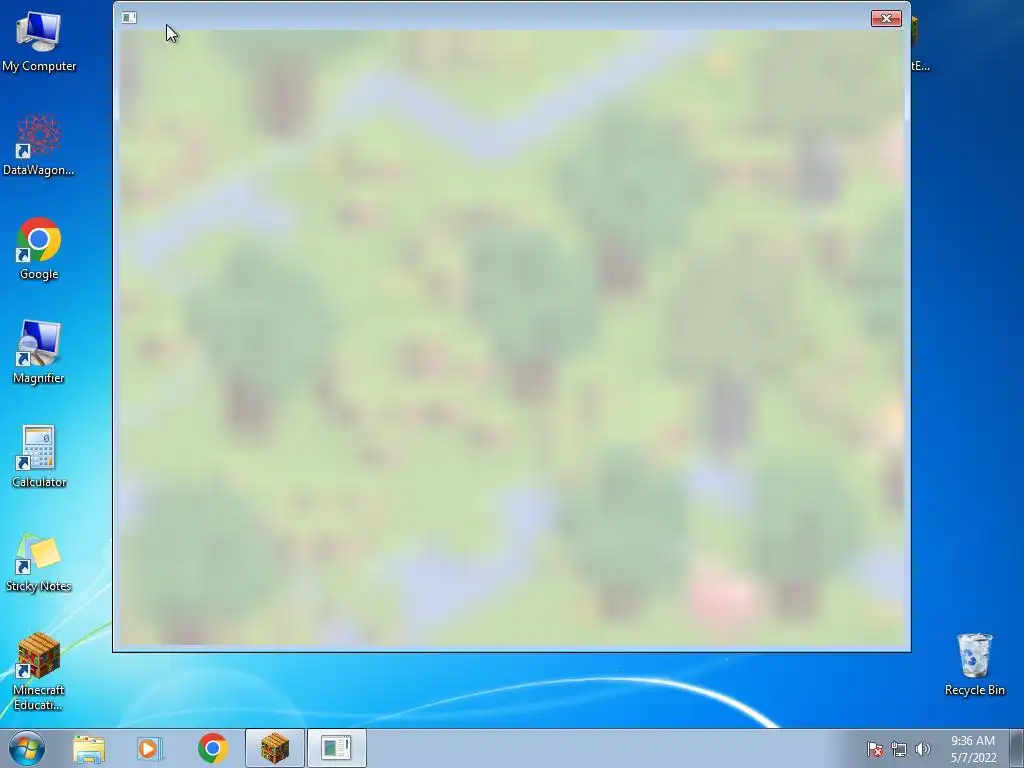Viewport: 1024px width, 768px height.
Task: Show date and time from clock
Action: (973, 749)
